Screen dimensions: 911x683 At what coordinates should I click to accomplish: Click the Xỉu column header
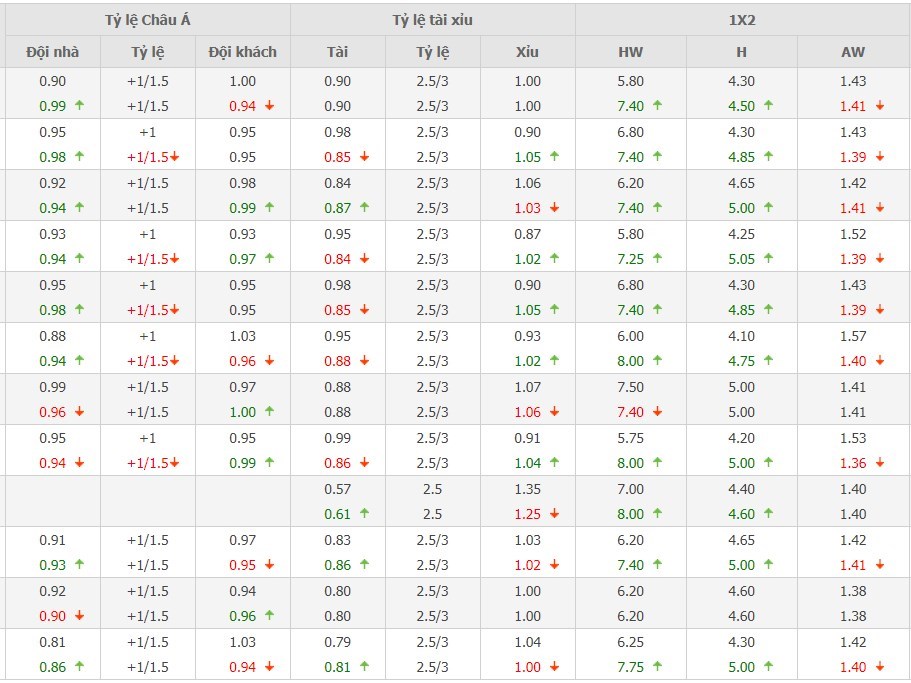click(527, 52)
